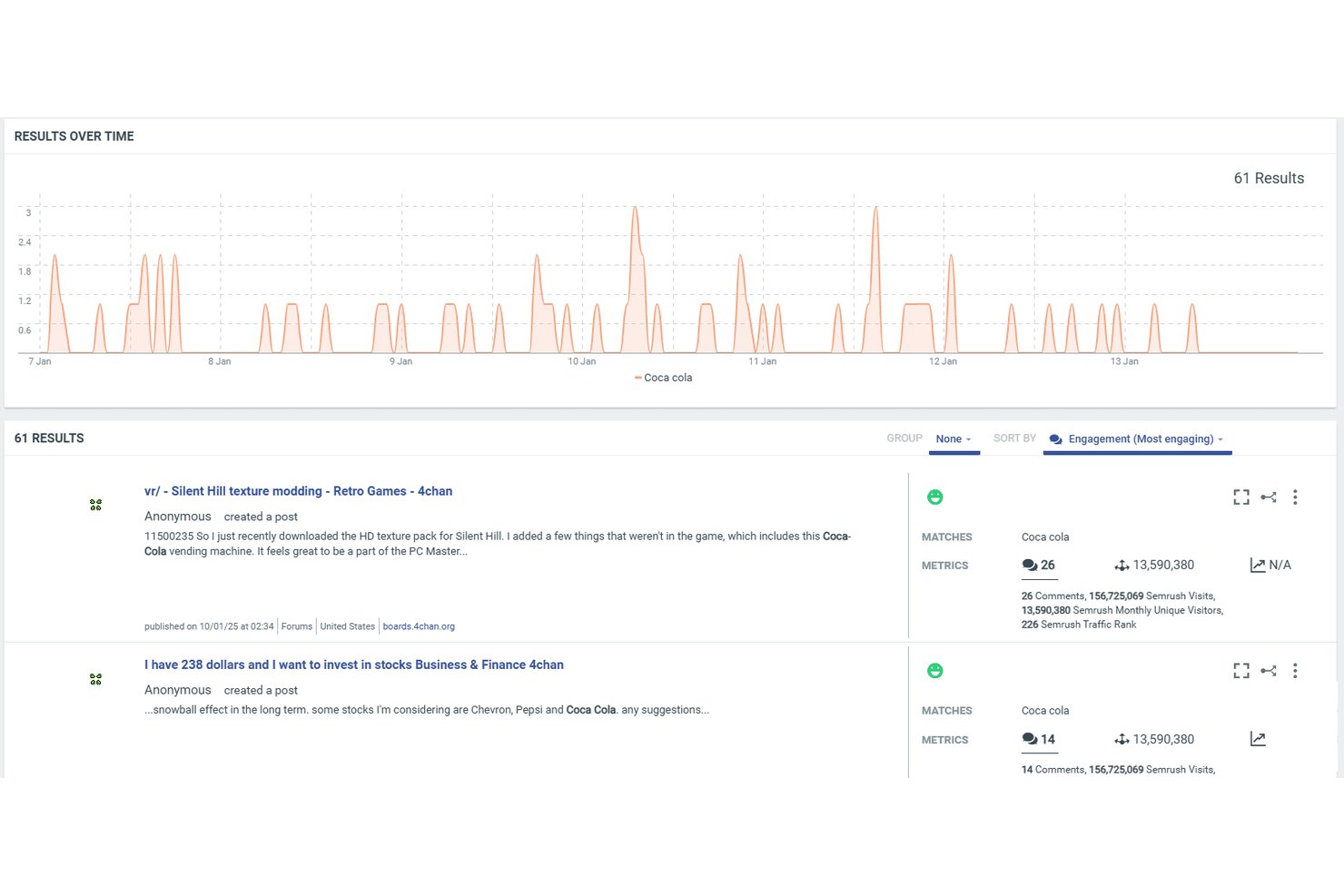Expand the Silent Hill result to full view
This screenshot has width=1344, height=896.
point(1241,497)
